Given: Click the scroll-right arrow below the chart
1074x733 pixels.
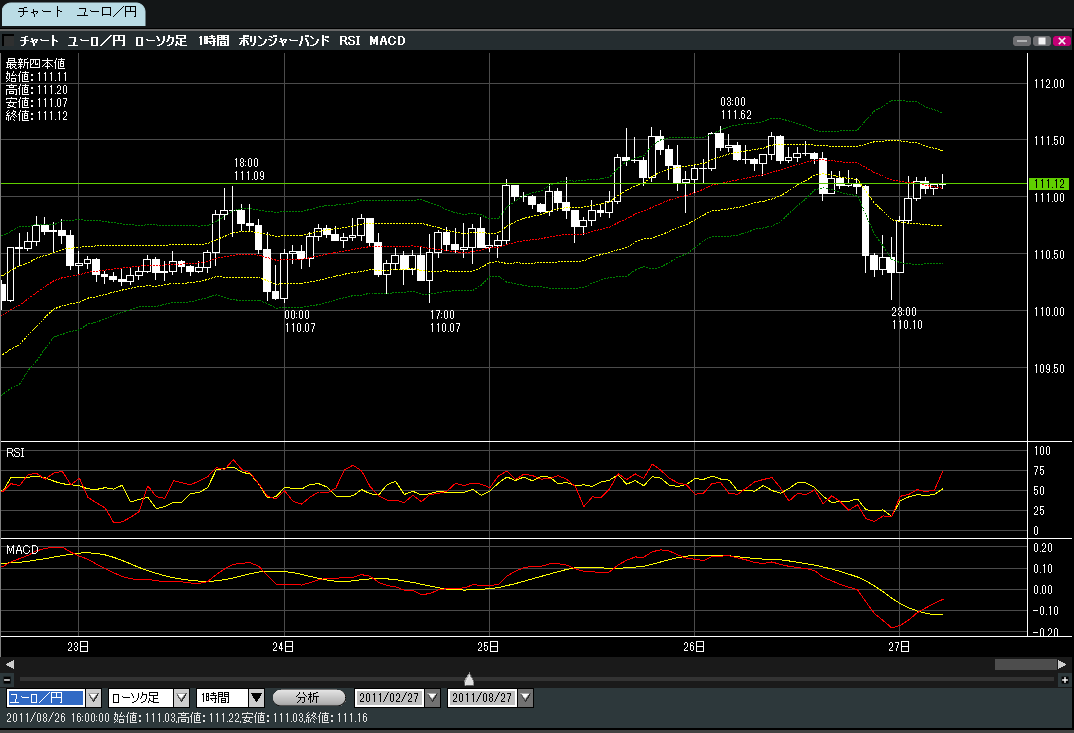Looking at the screenshot, I should pyautogui.click(x=1062, y=664).
